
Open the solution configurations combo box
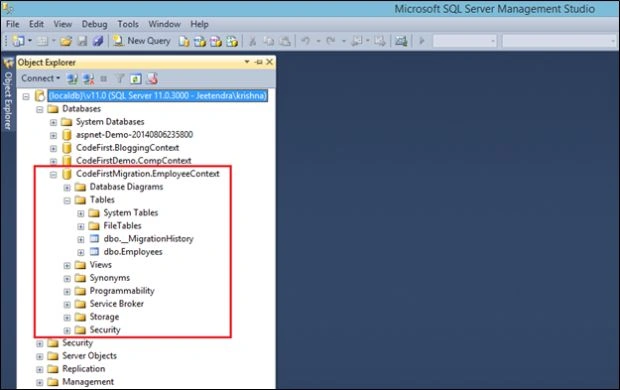464,41
